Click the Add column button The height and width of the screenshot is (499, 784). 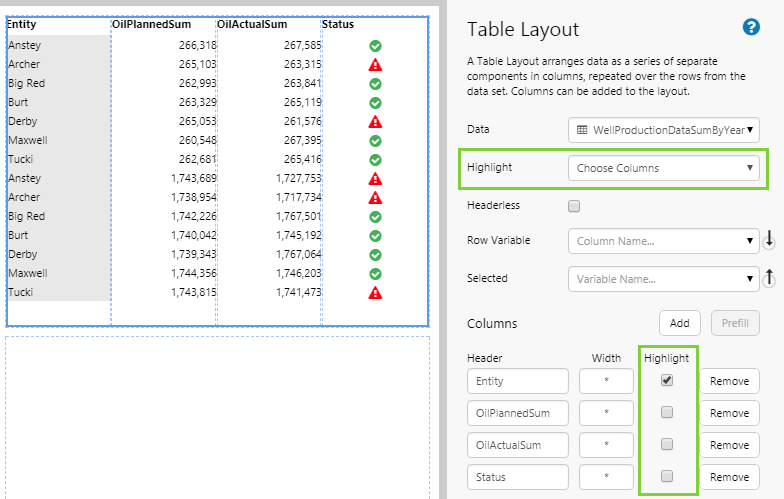coord(679,323)
